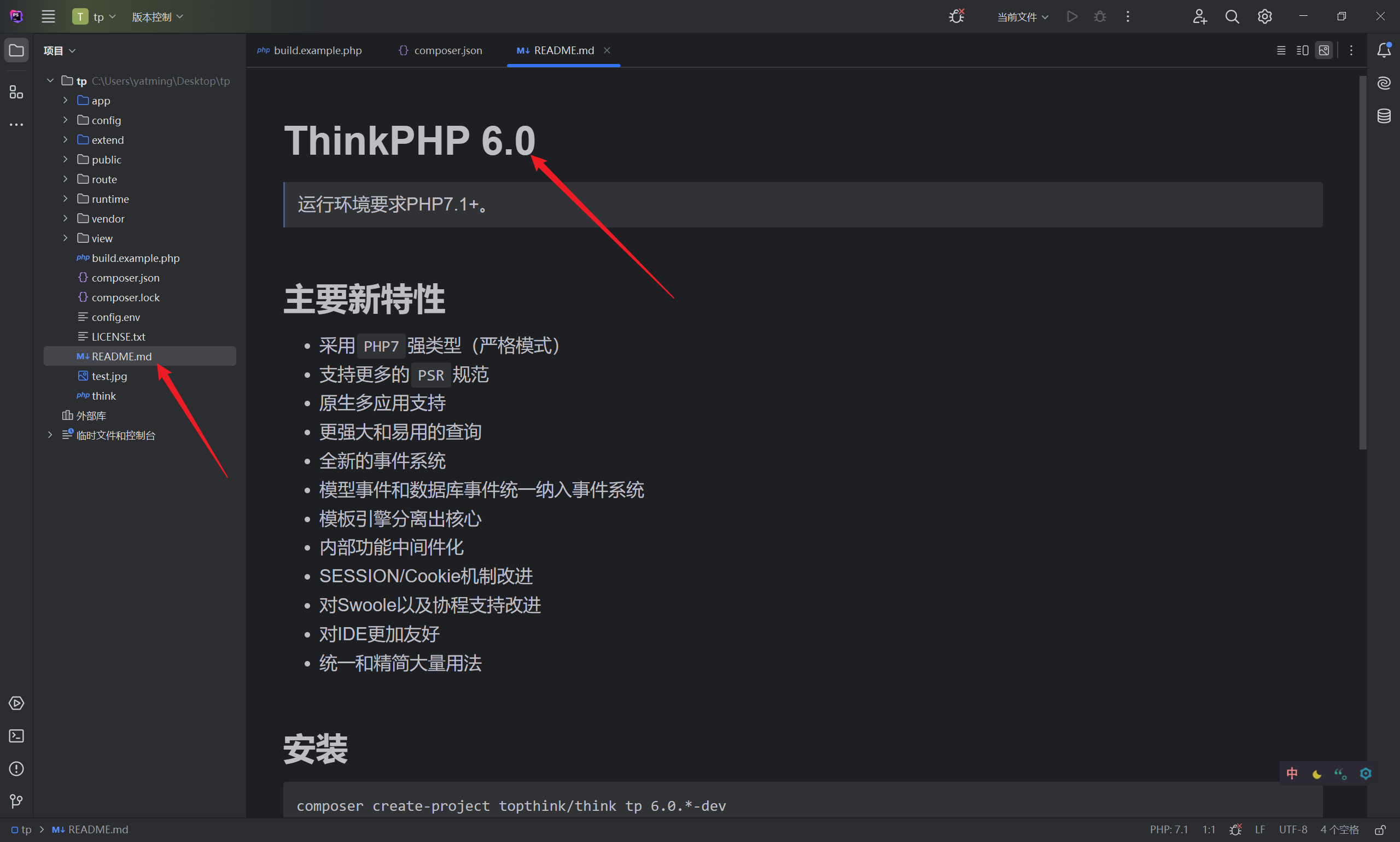Toggle read-only lock in status bar
Image resolution: width=1400 pixels, height=842 pixels.
tap(1380, 829)
